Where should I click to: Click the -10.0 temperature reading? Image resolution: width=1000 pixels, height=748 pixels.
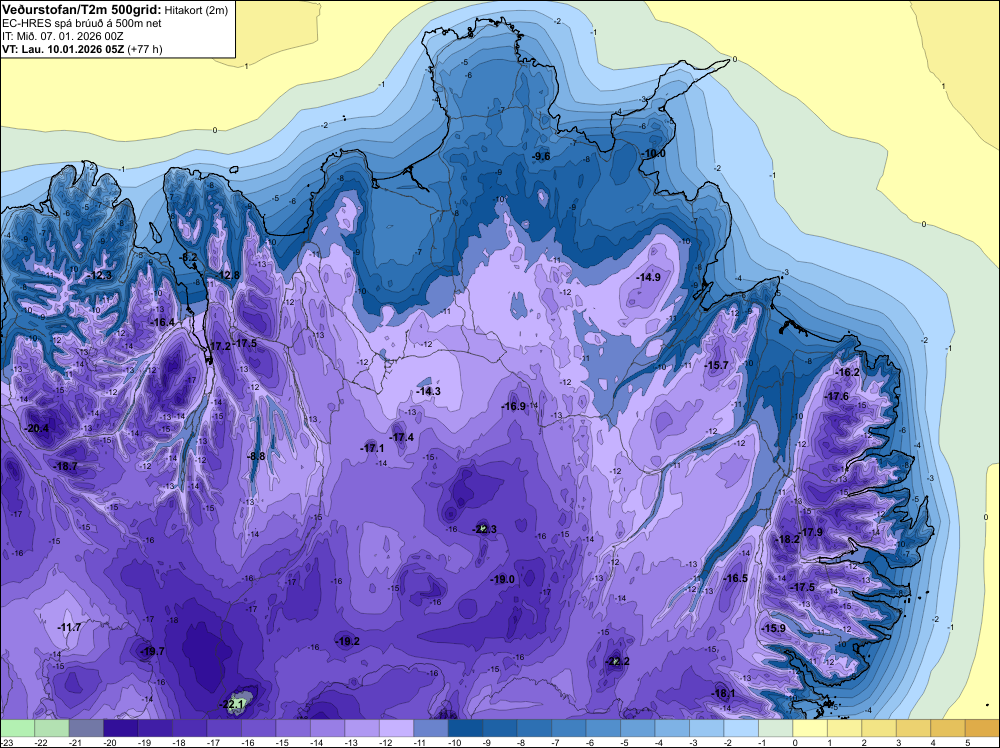pos(653,154)
